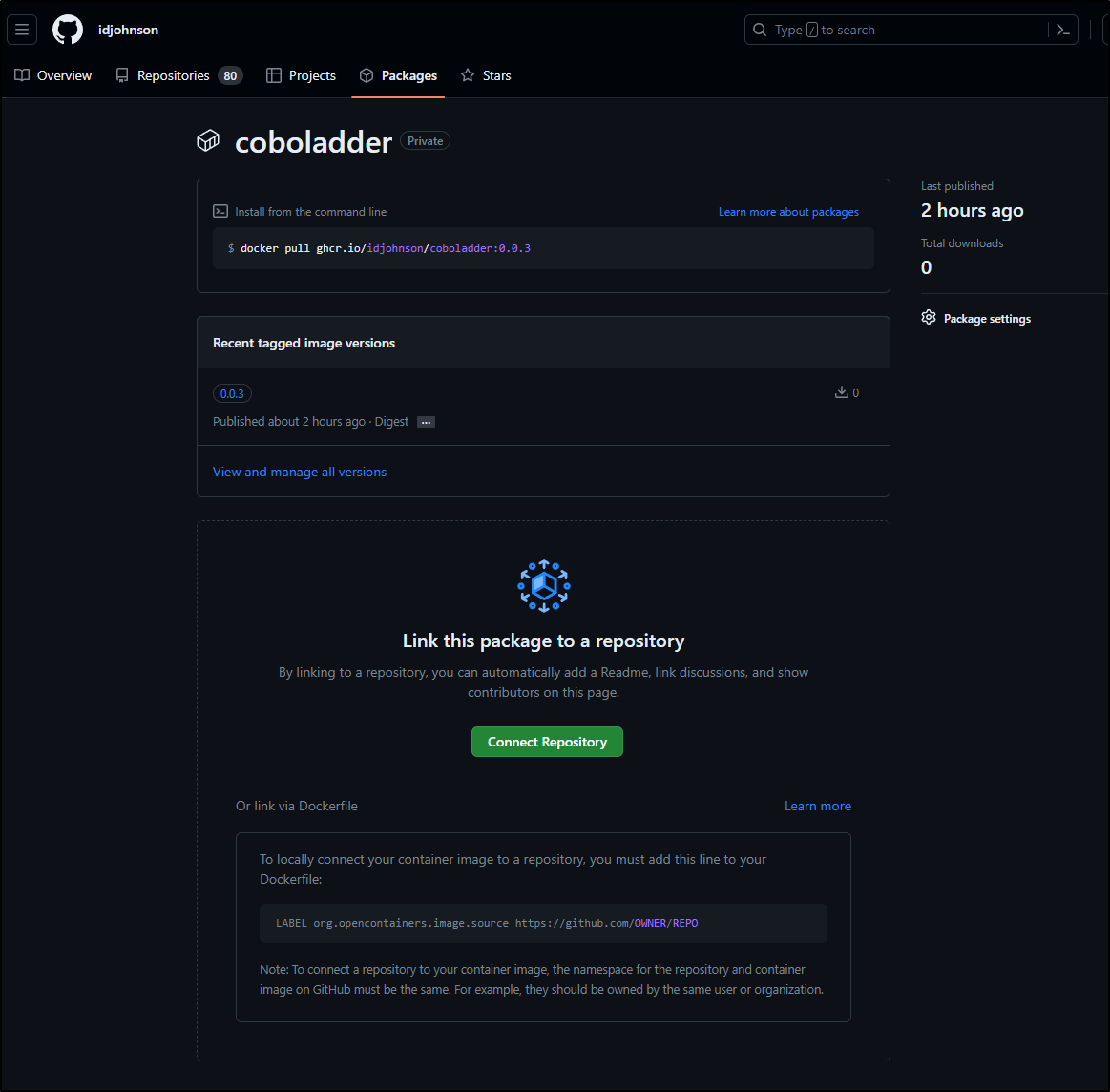Image resolution: width=1110 pixels, height=1092 pixels.
Task: Click the '2 hours ago' last published text
Action: [972, 210]
